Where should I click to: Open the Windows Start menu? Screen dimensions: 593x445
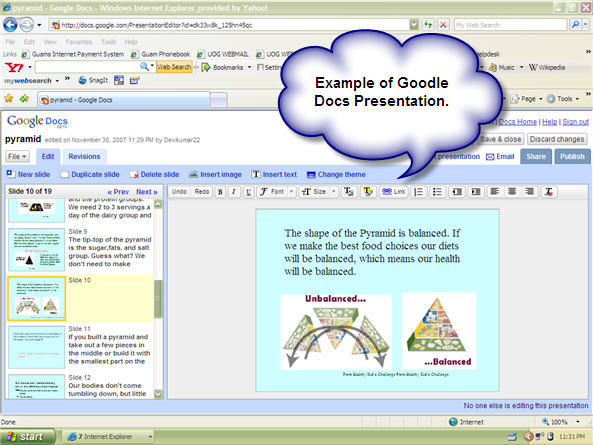pyautogui.click(x=27, y=437)
